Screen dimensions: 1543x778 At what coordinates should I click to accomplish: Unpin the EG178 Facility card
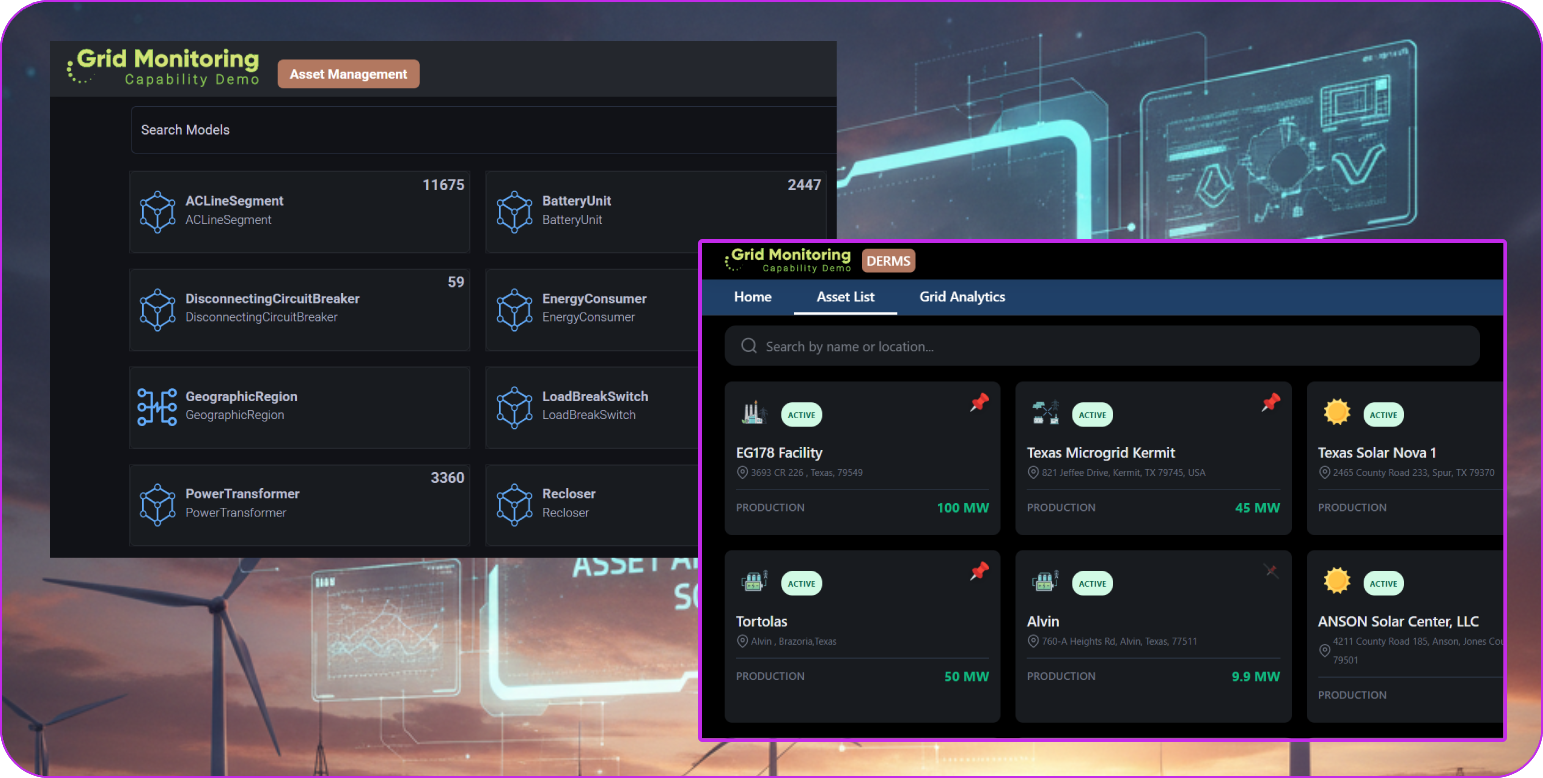pyautogui.click(x=979, y=402)
